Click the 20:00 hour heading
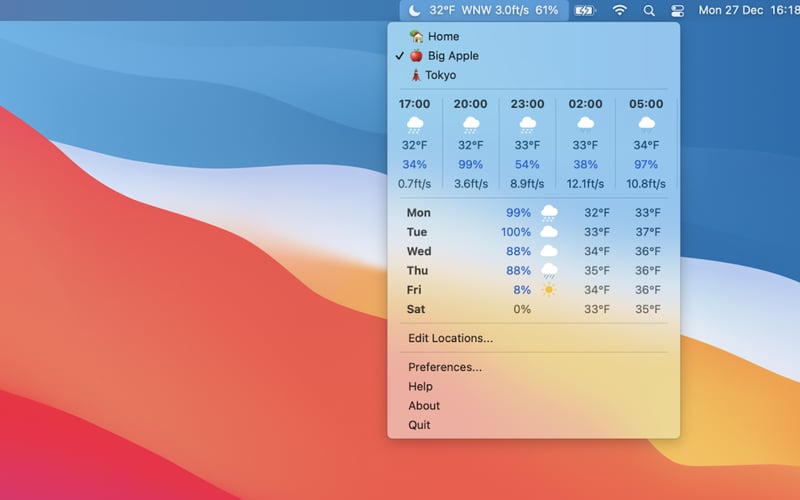The width and height of the screenshot is (800, 500). (470, 104)
